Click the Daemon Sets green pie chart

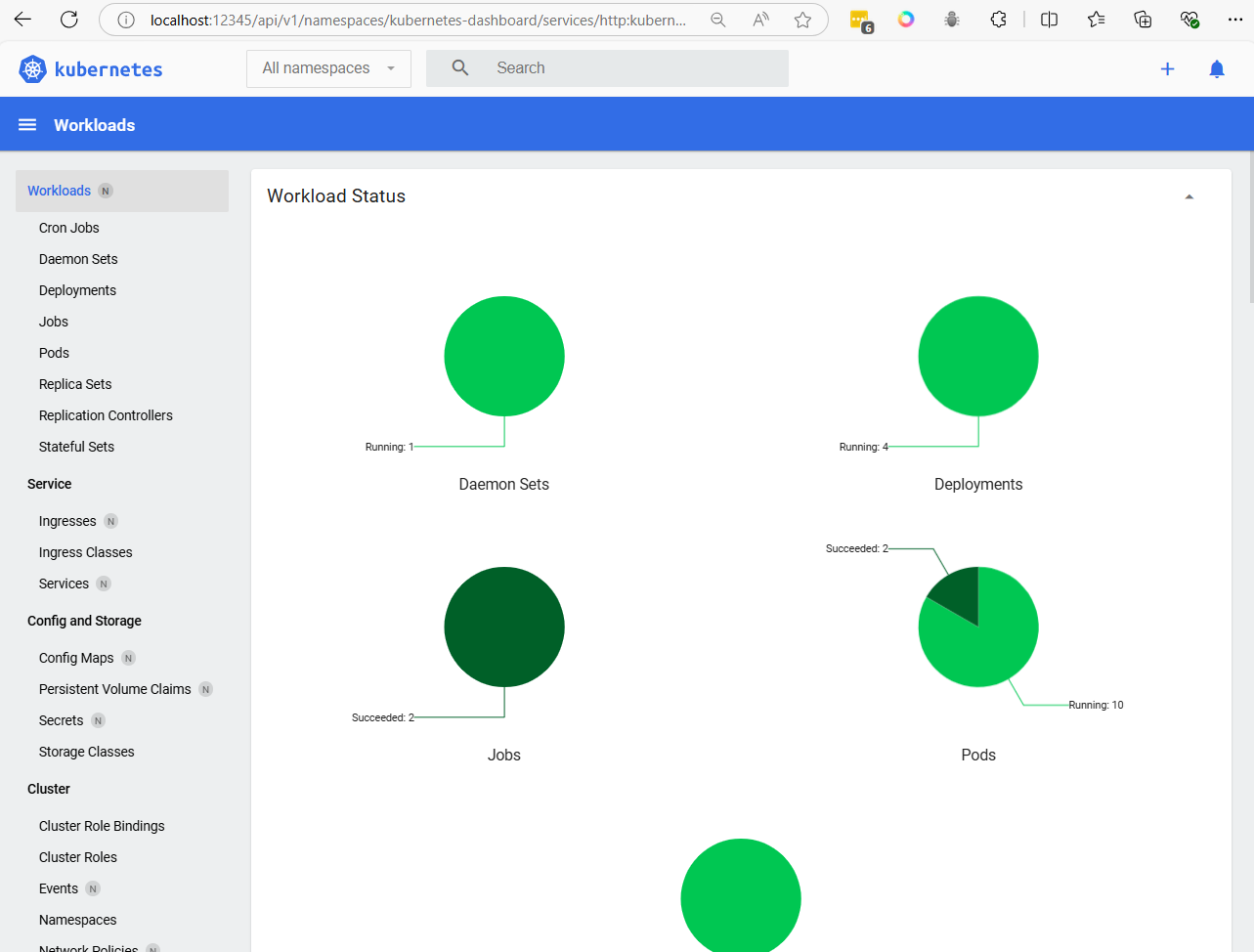(504, 356)
